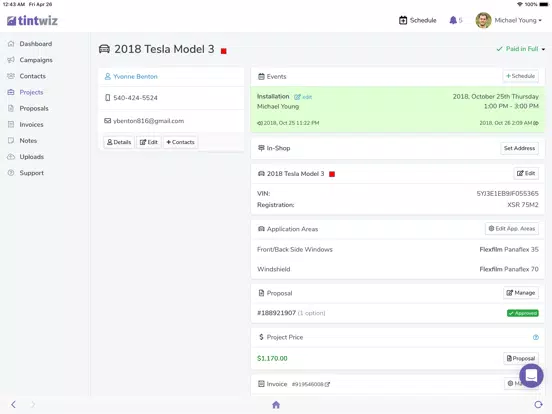Click the registration XSR 75M2
This screenshot has height=414, width=552.
tap(523, 205)
